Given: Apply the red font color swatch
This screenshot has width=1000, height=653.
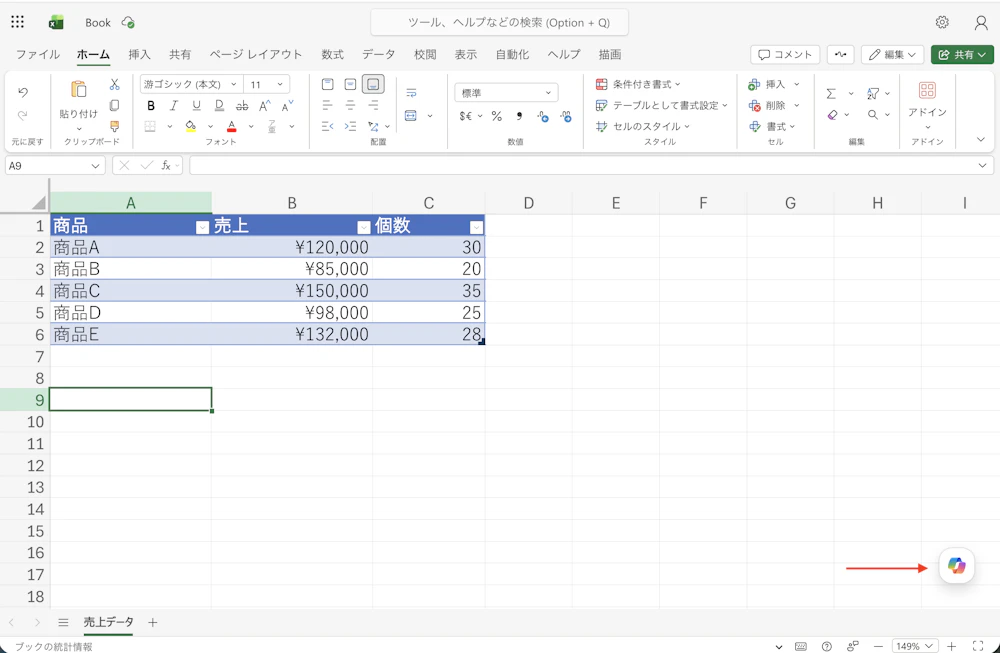Looking at the screenshot, I should pos(232,126).
